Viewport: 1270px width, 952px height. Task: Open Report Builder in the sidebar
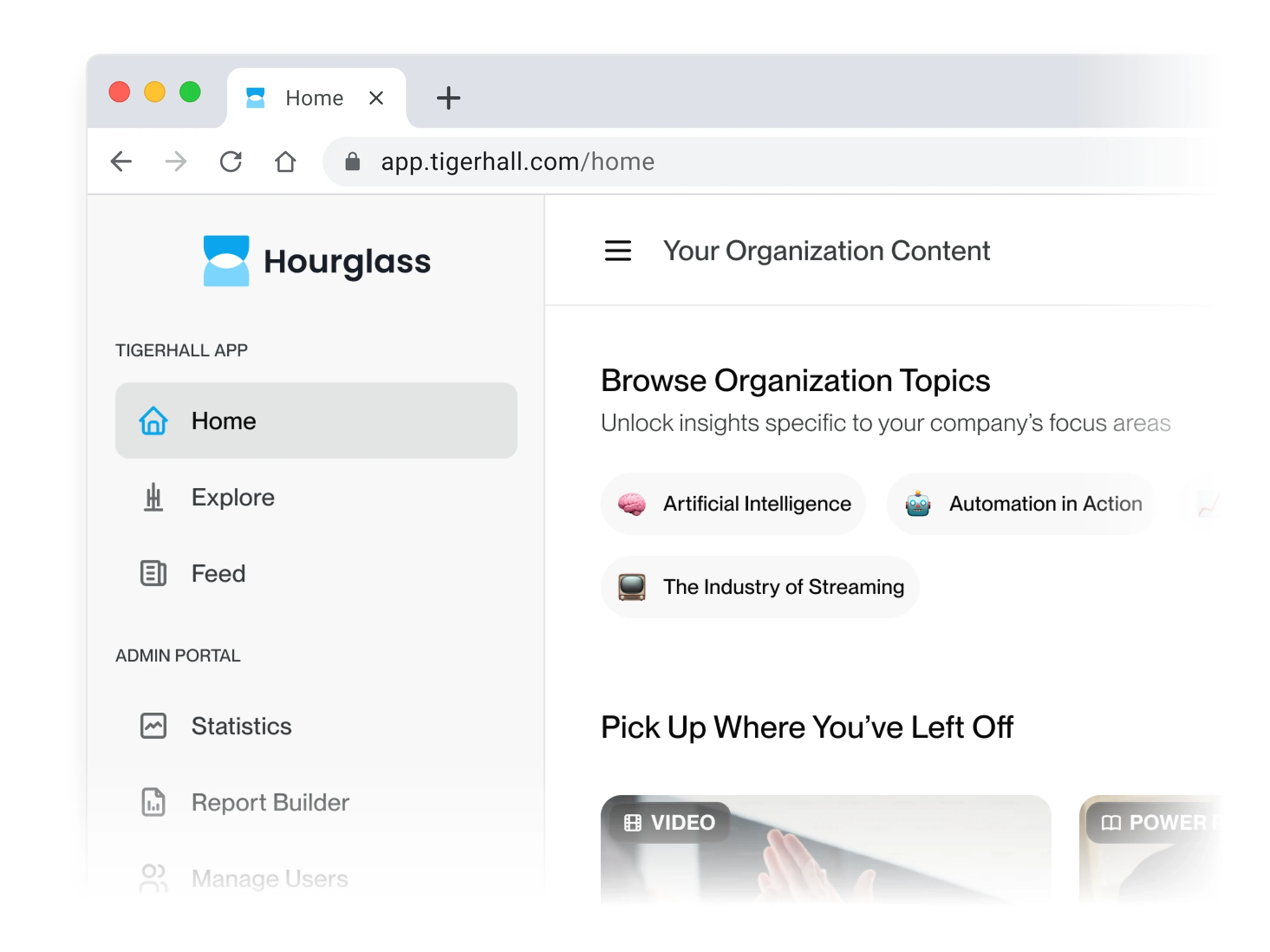click(316, 802)
